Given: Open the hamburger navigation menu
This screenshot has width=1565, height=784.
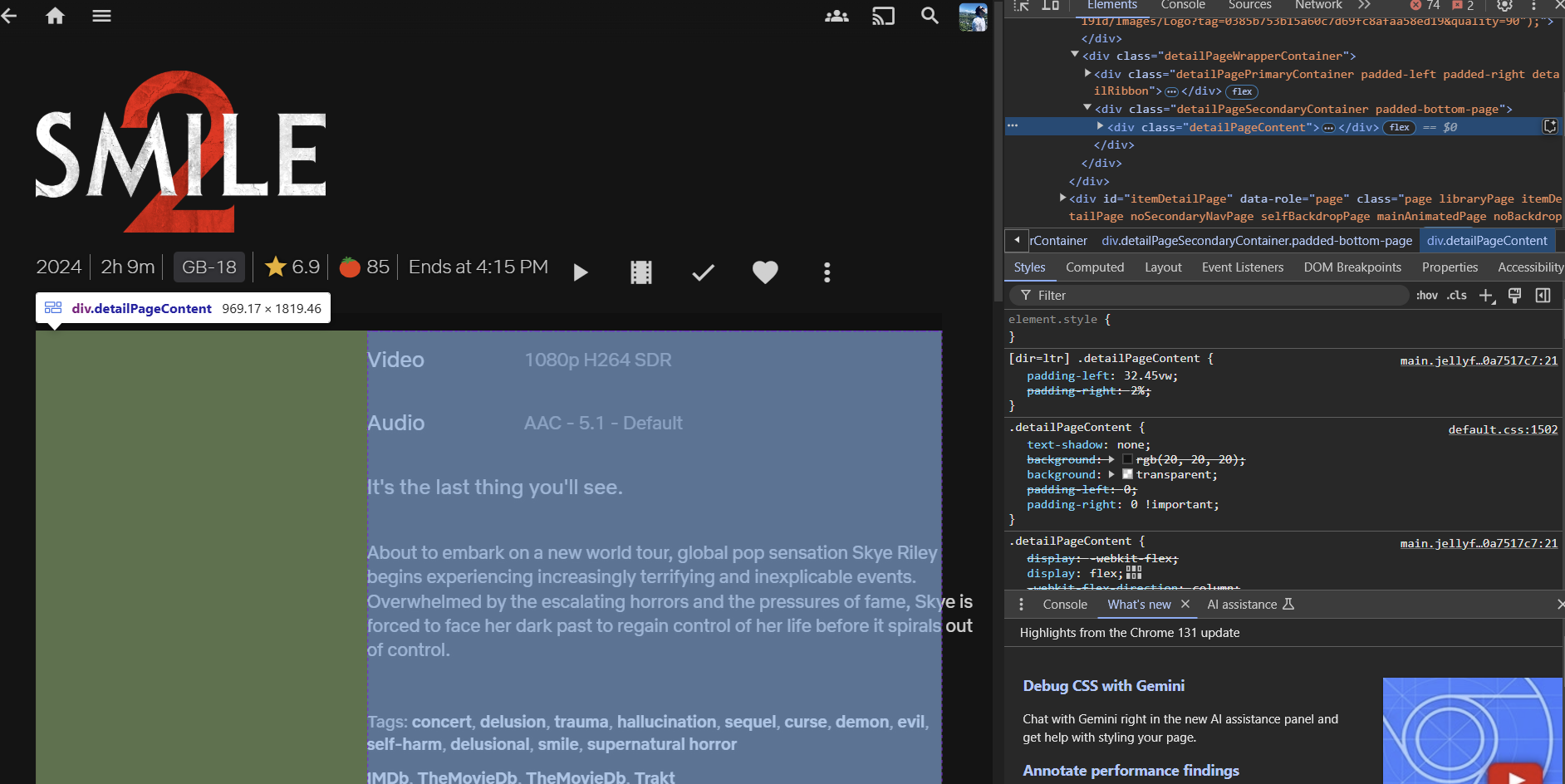Looking at the screenshot, I should (x=101, y=16).
